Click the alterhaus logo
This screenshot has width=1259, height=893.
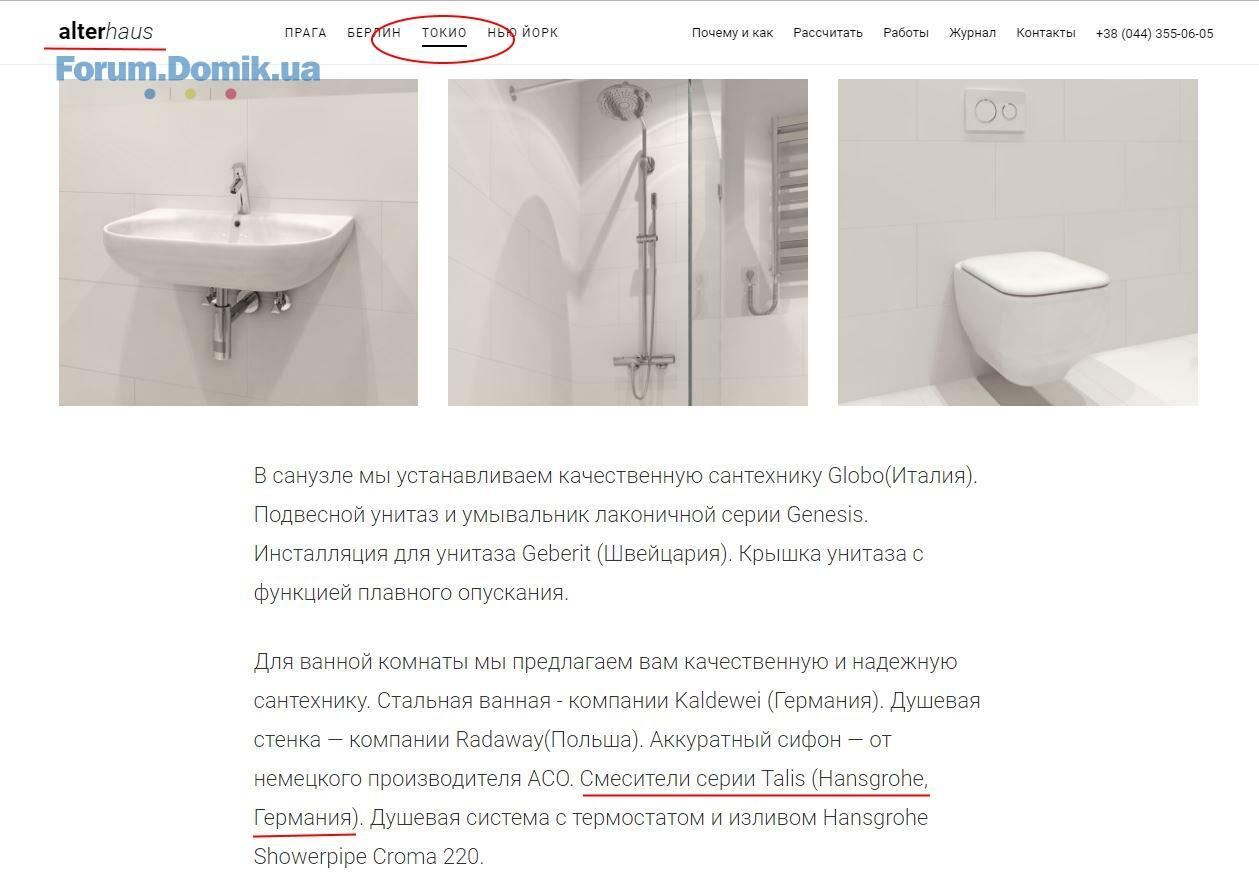(x=105, y=32)
